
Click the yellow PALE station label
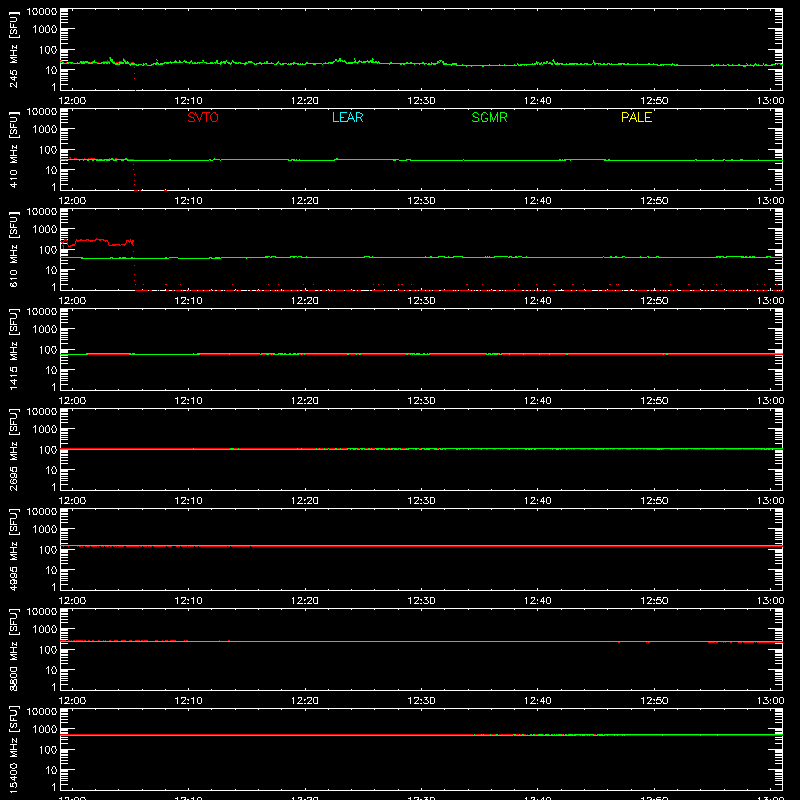[636, 117]
